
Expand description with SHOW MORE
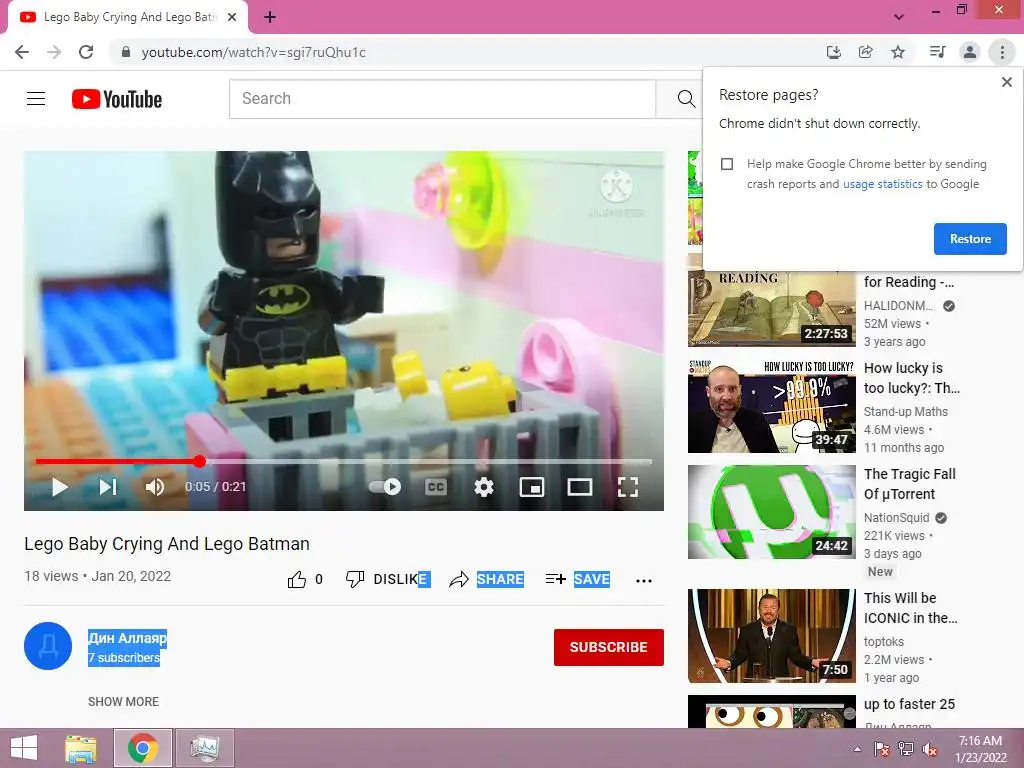[123, 702]
